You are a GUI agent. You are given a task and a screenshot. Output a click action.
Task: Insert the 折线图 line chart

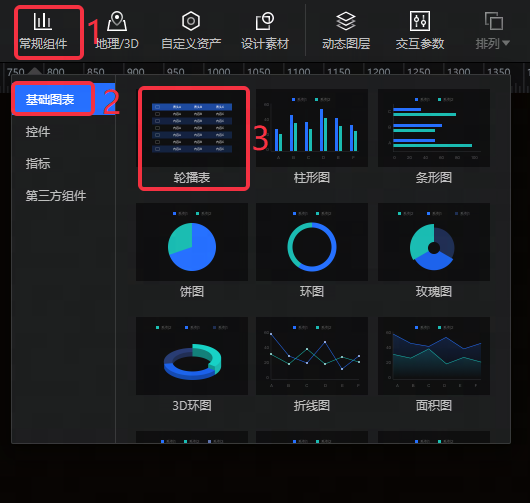pos(312,365)
